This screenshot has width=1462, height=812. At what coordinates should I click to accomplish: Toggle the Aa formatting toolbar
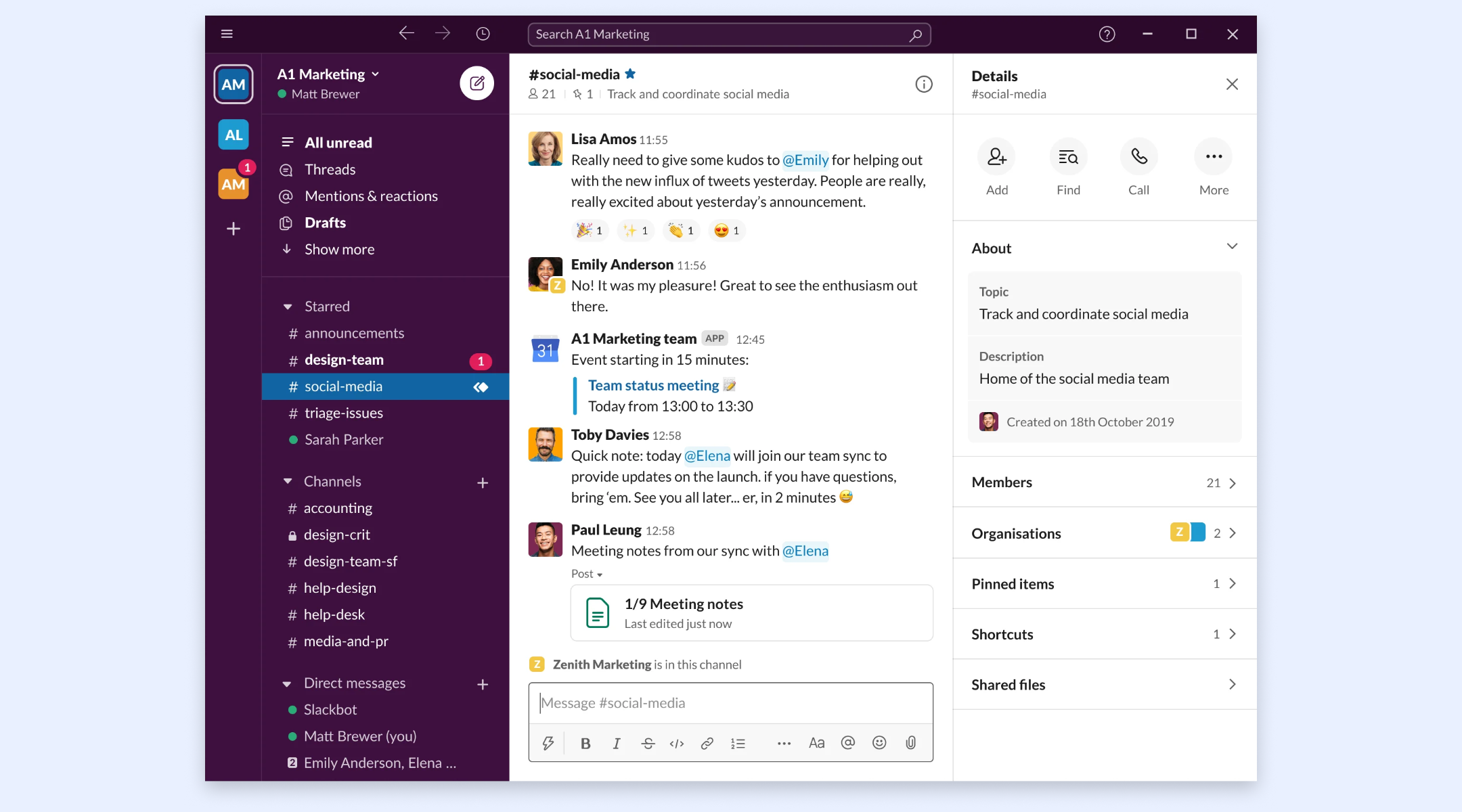click(816, 743)
